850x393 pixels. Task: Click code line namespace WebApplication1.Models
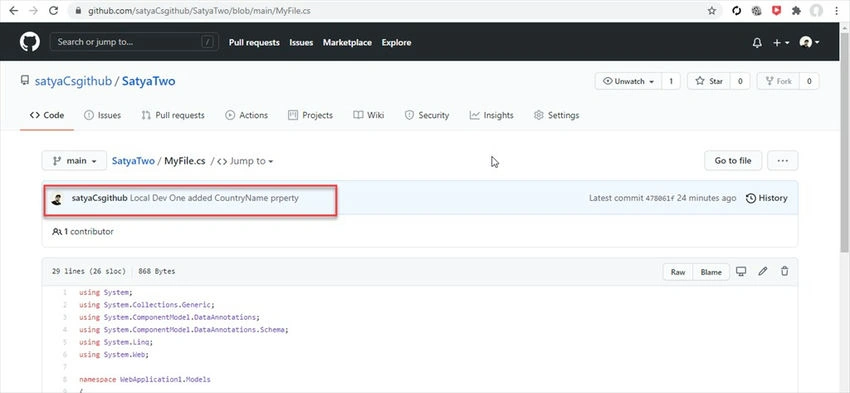144,379
